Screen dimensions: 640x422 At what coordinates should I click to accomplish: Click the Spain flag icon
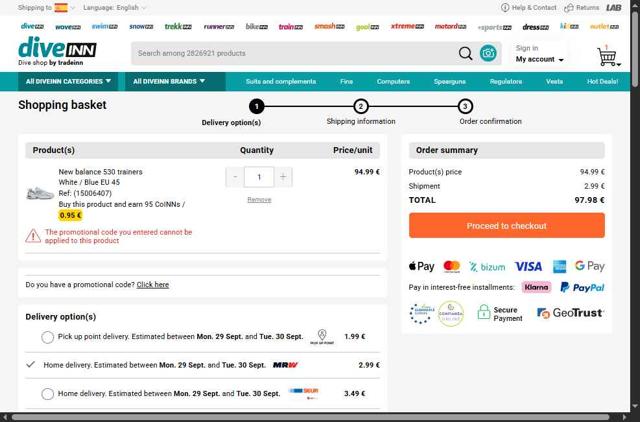61,7
